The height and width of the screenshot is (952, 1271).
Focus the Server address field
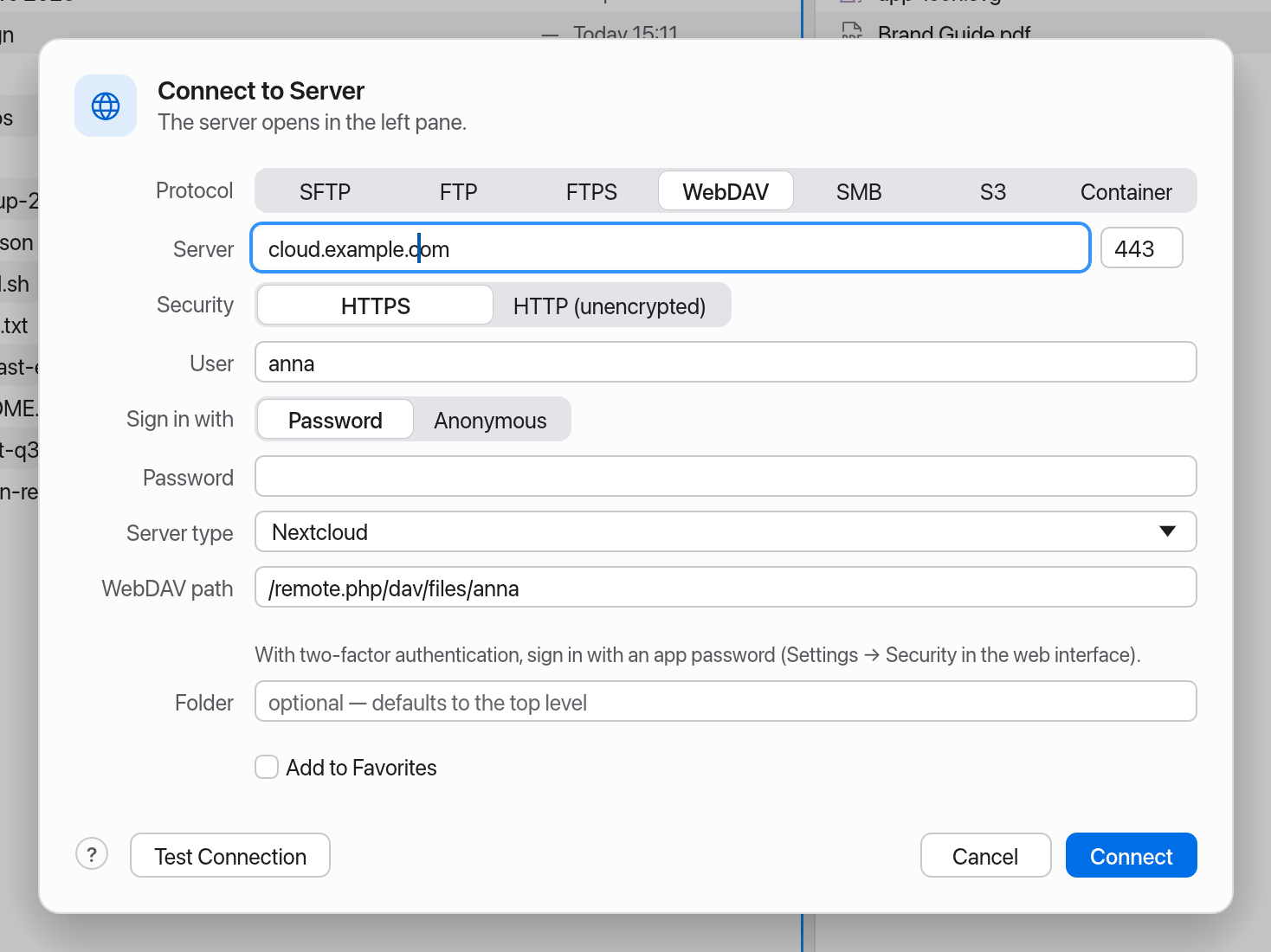(670, 248)
